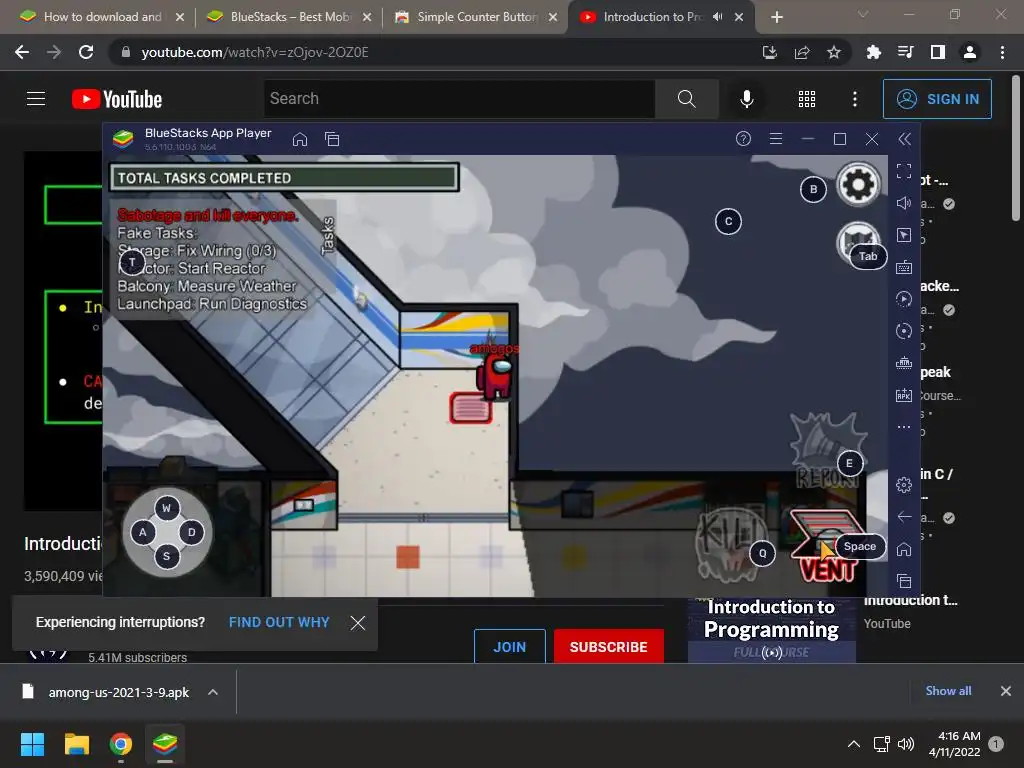The height and width of the screenshot is (768, 1024).
Task: Toggle BlueStacks fullscreen mode
Action: 904,171
